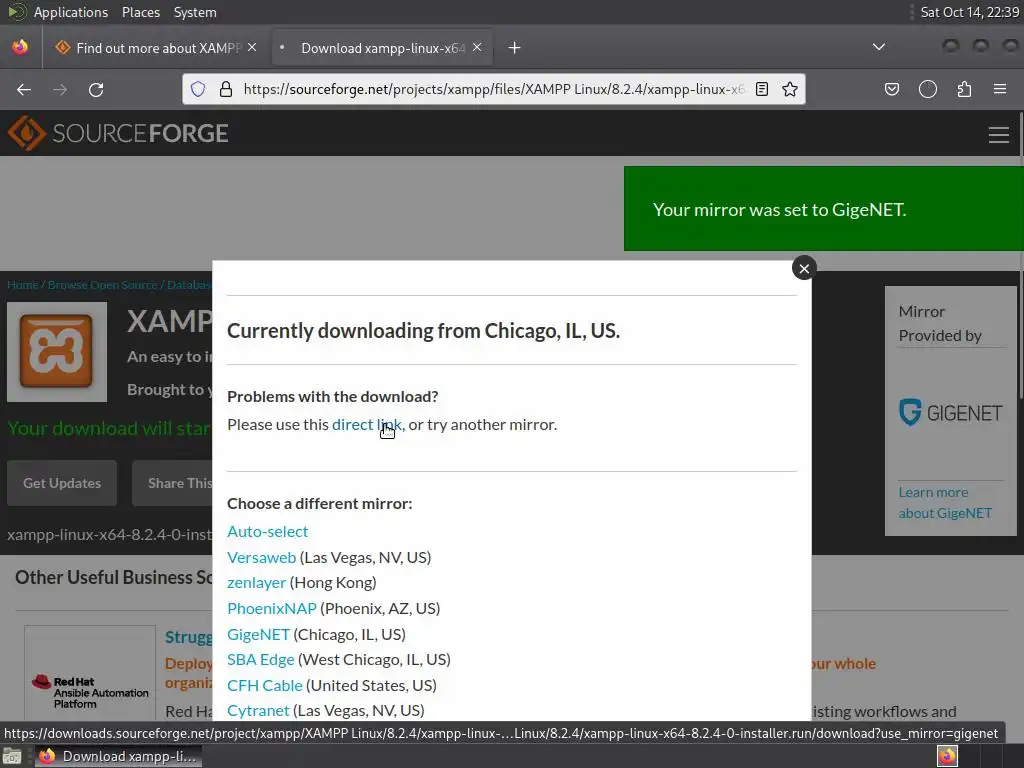Select Download xampp-li... taskbar window button
The width and height of the screenshot is (1024, 768).
coord(118,757)
